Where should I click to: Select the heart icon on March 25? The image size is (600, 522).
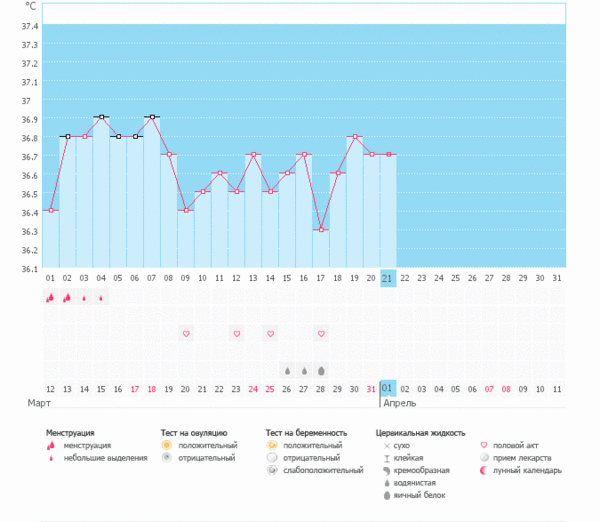[x=271, y=334]
